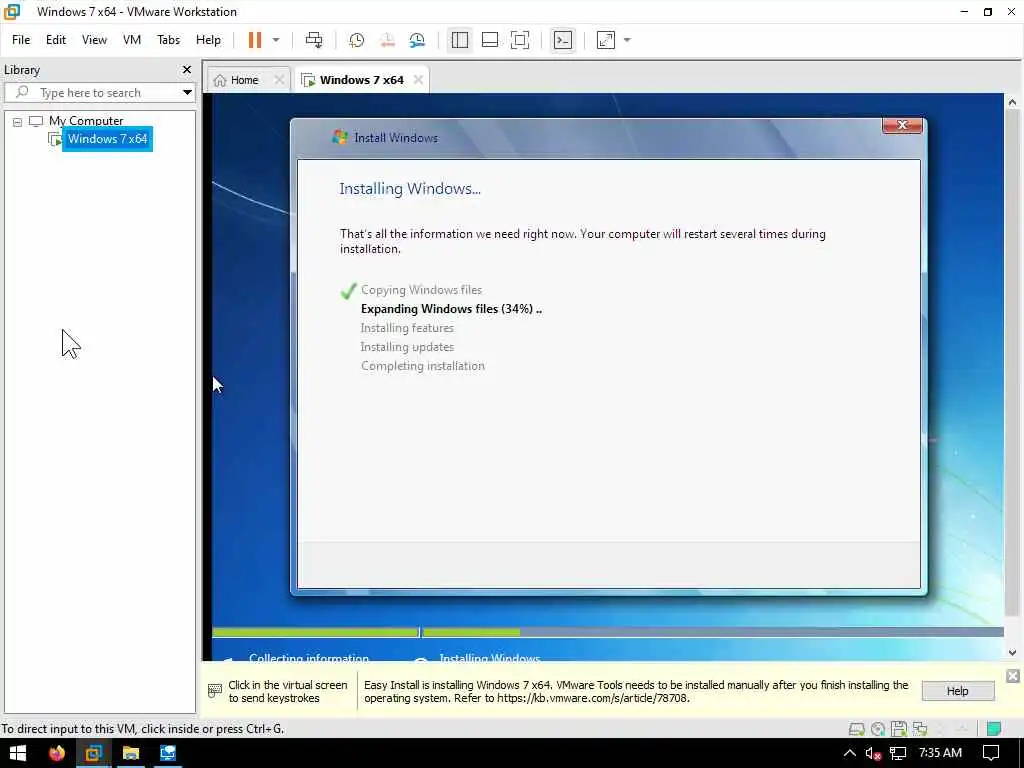Screen dimensions: 1024x768
Task: Open Snapshot Manager toolbar icon
Action: point(417,40)
